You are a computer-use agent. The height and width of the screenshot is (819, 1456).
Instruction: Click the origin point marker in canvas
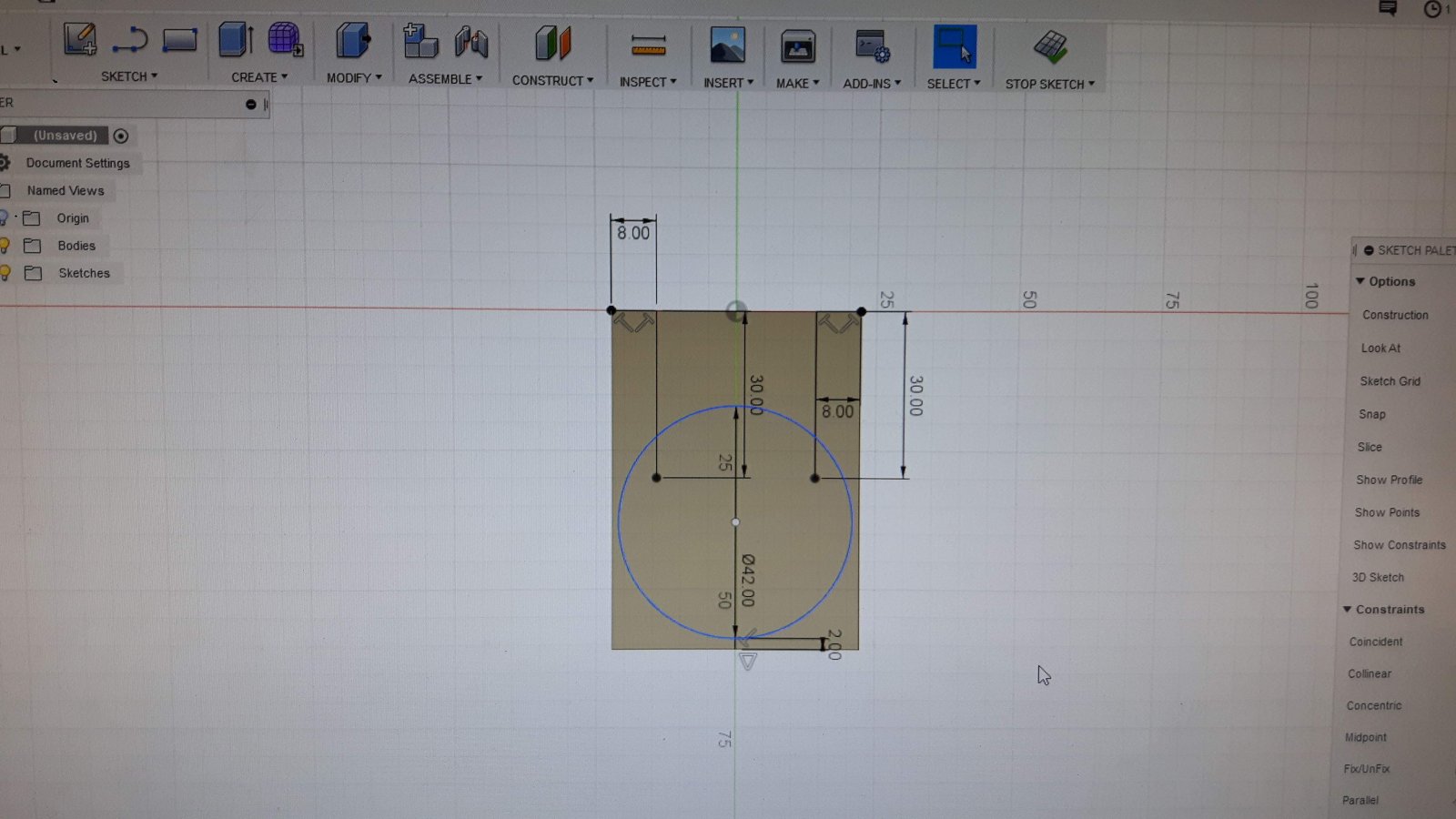(x=736, y=311)
